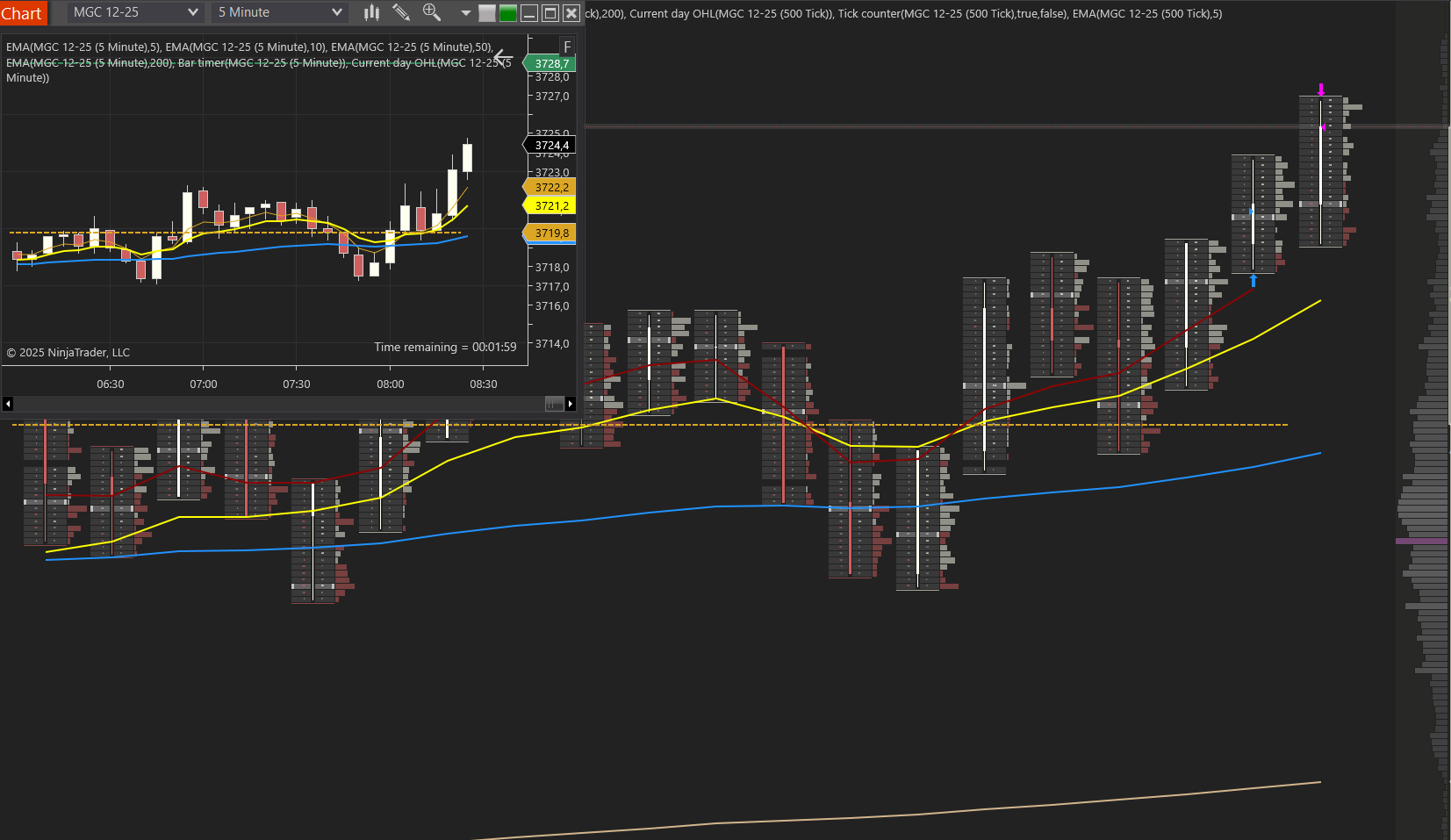Click the gray link color square
Image resolution: width=1451 pixels, height=840 pixels.
[487, 13]
